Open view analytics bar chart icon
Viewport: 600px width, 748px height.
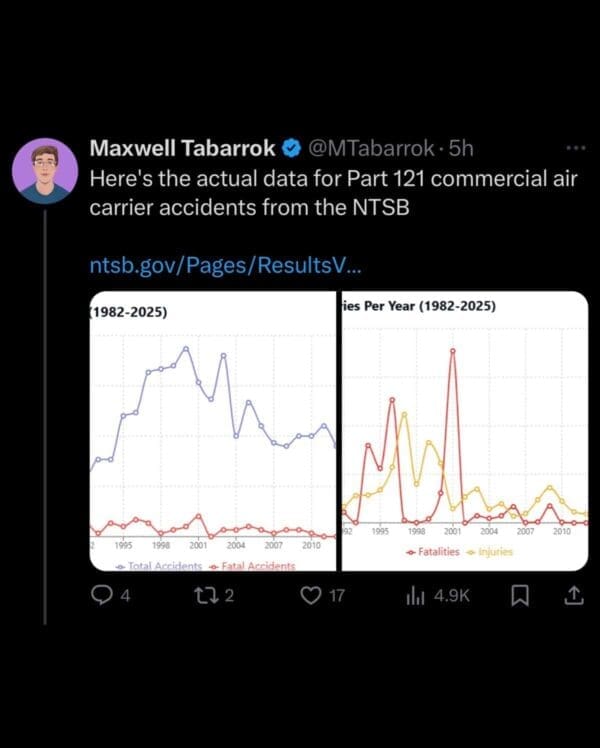click(x=415, y=596)
